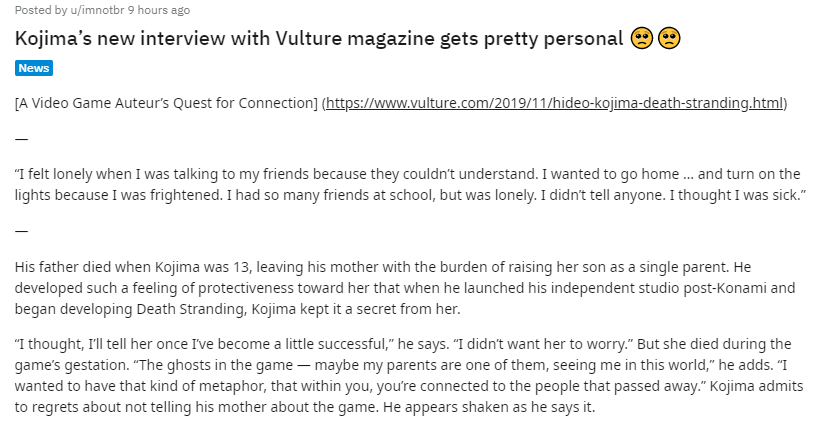836x429 pixels.
Task: Click the 'Posted by' label text
Action: pyautogui.click(x=41, y=10)
